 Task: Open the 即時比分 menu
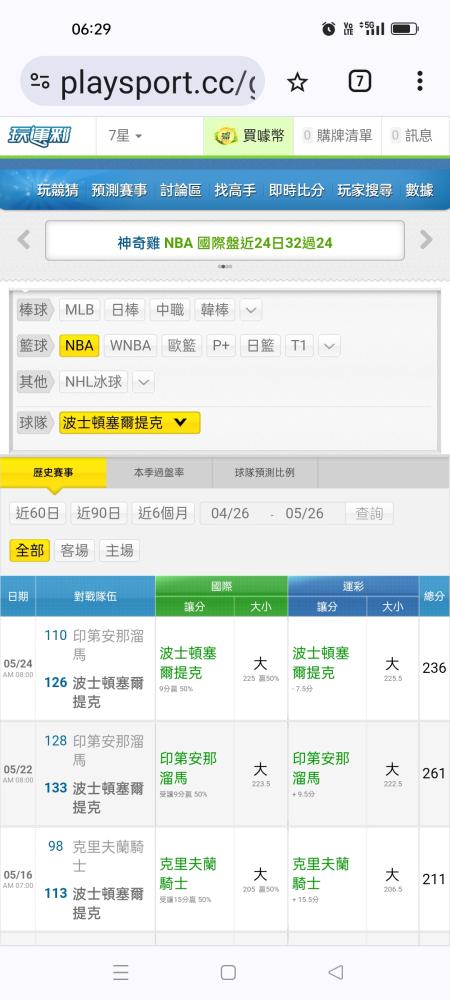296,190
